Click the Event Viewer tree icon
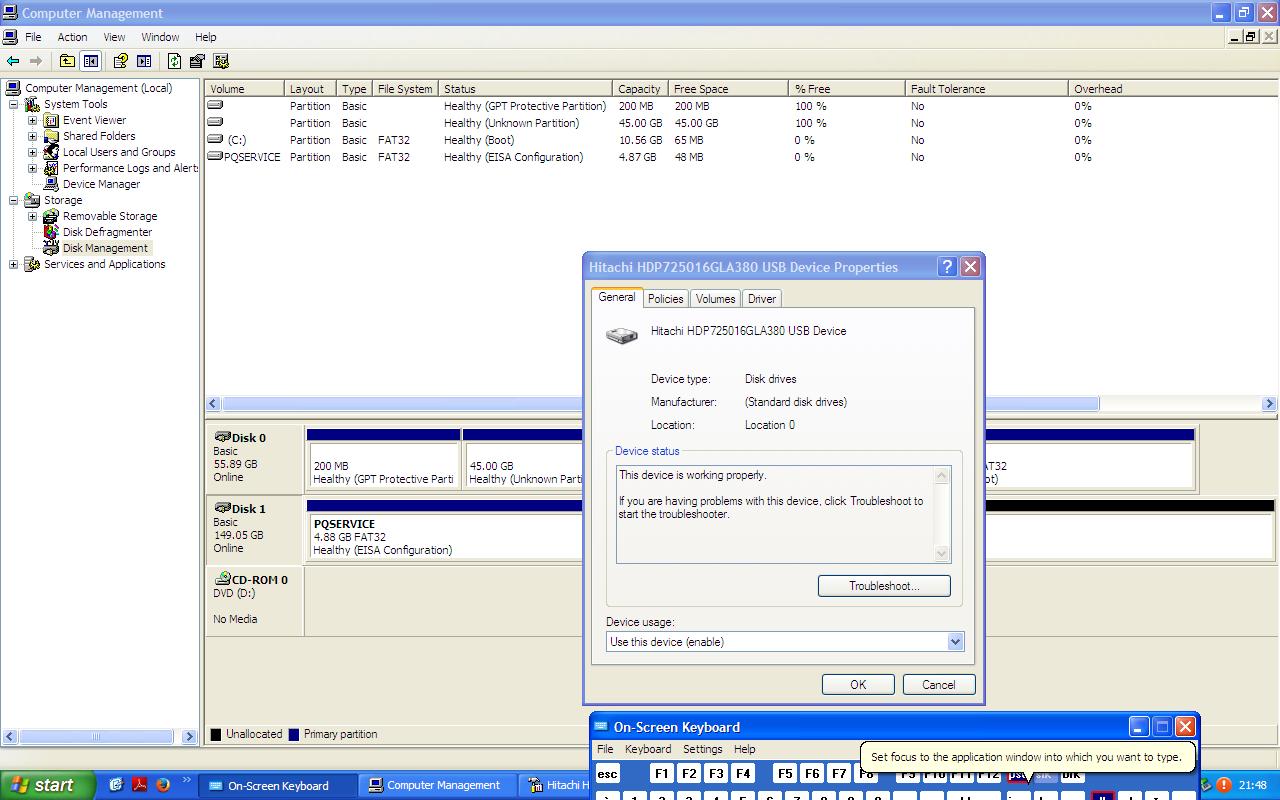Image resolution: width=1280 pixels, height=800 pixels. click(x=51, y=120)
